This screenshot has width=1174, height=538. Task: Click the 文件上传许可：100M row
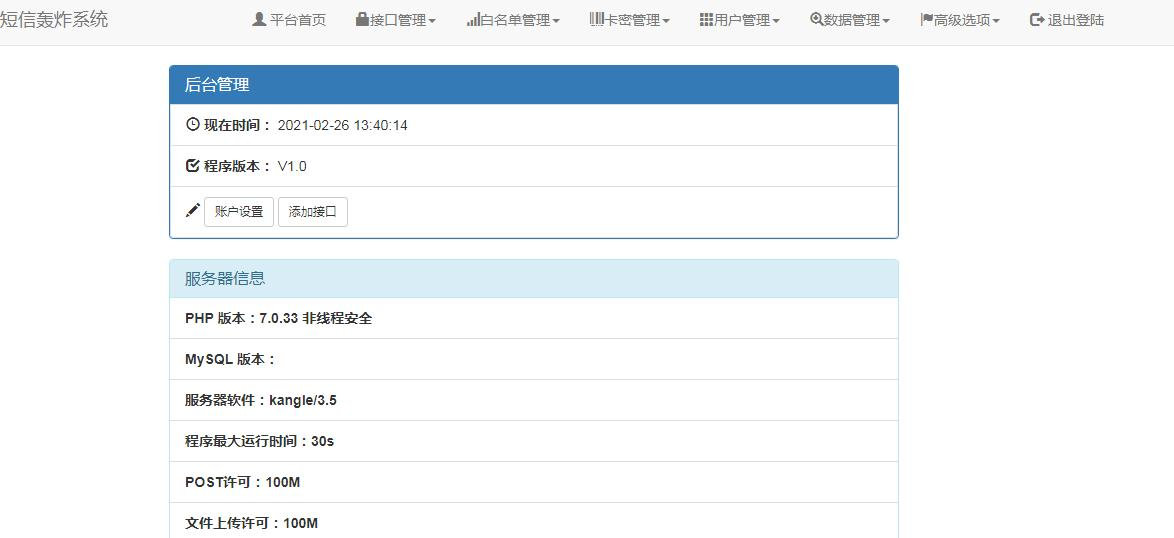[x=534, y=521]
